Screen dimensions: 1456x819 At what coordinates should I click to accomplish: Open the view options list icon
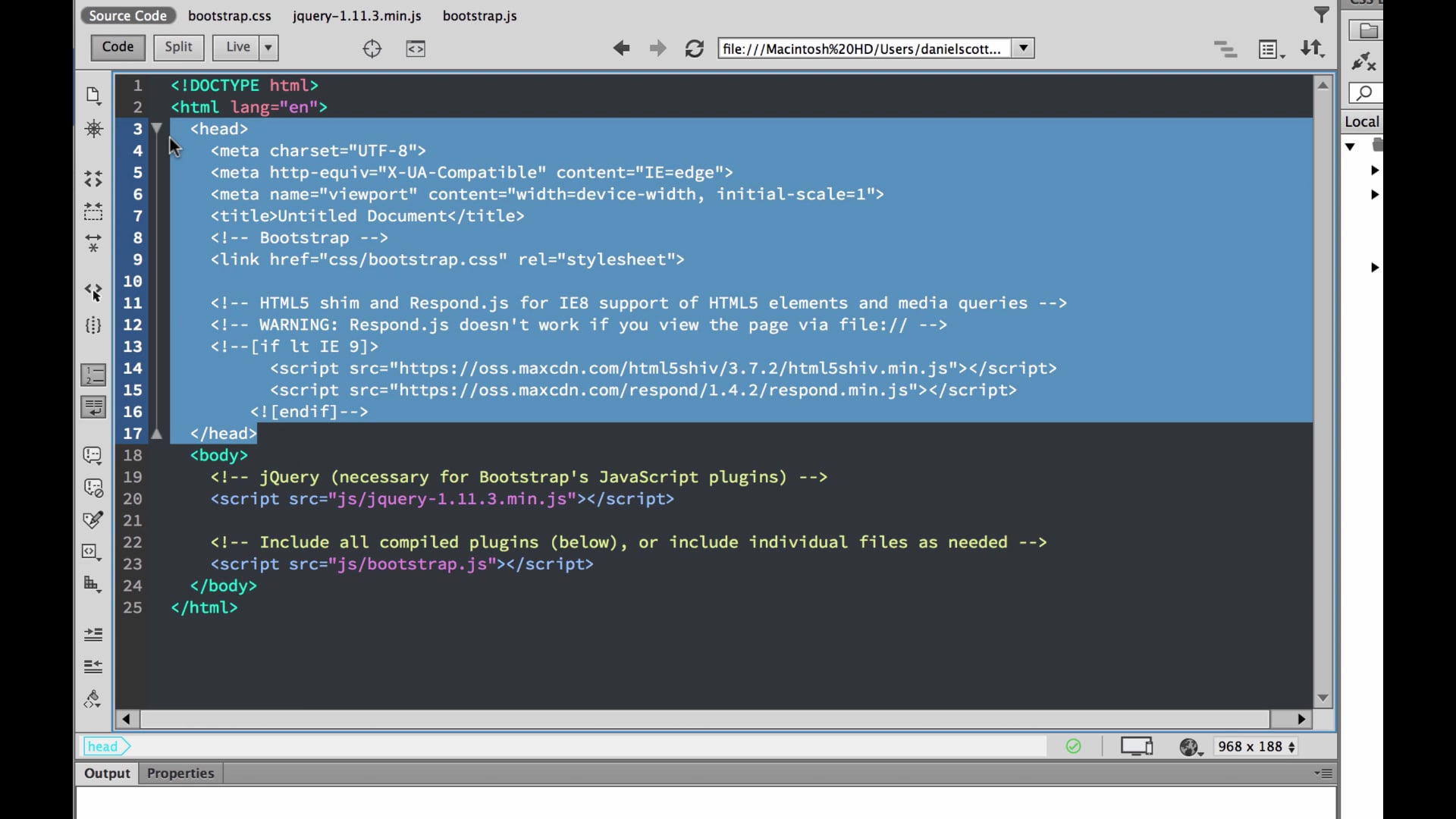1271,49
